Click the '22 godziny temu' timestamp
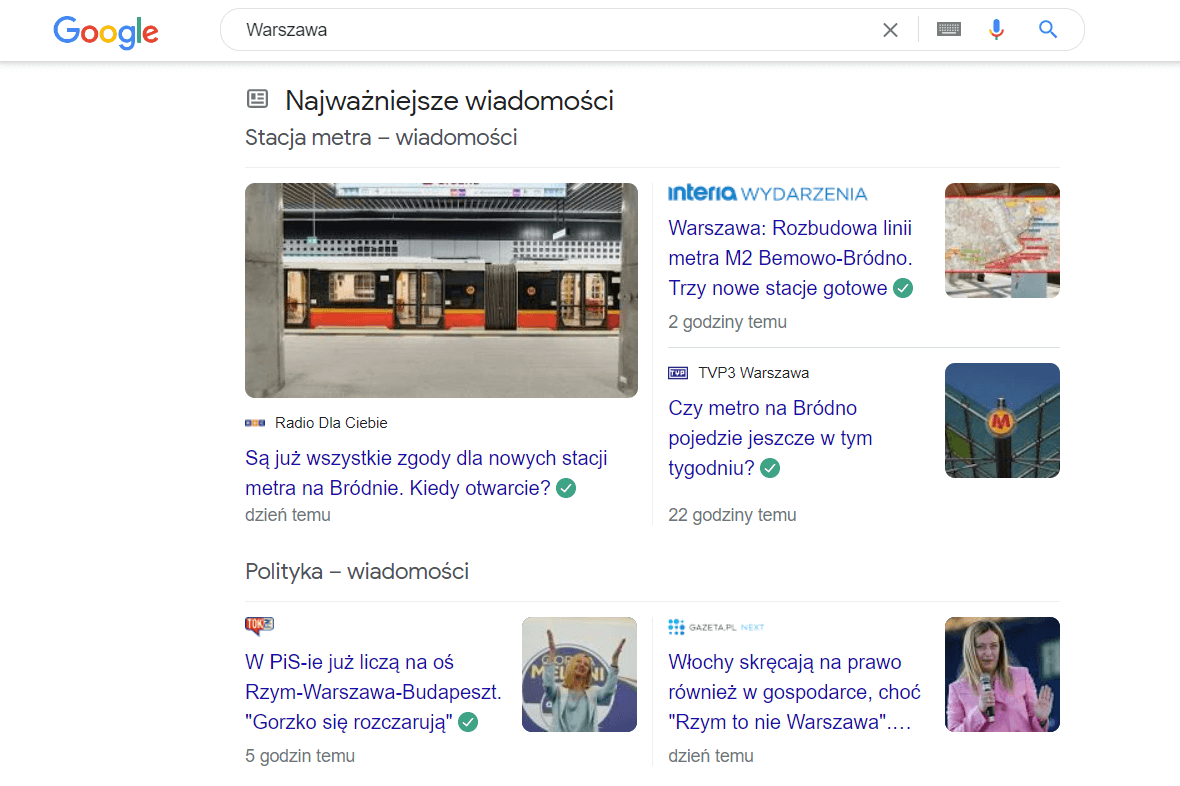Image resolution: width=1180 pixels, height=786 pixels. click(732, 515)
